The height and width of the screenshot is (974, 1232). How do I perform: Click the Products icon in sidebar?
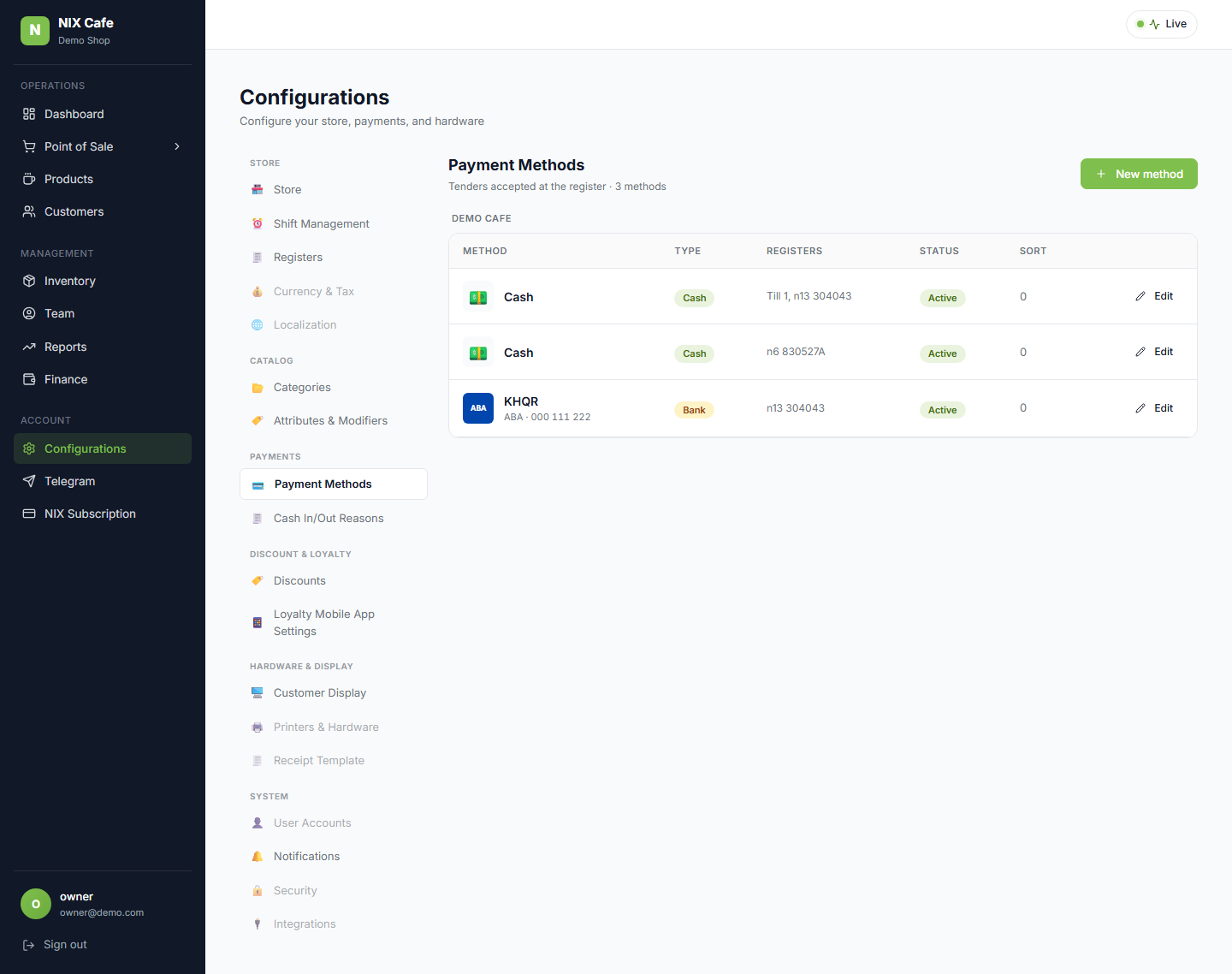(29, 179)
